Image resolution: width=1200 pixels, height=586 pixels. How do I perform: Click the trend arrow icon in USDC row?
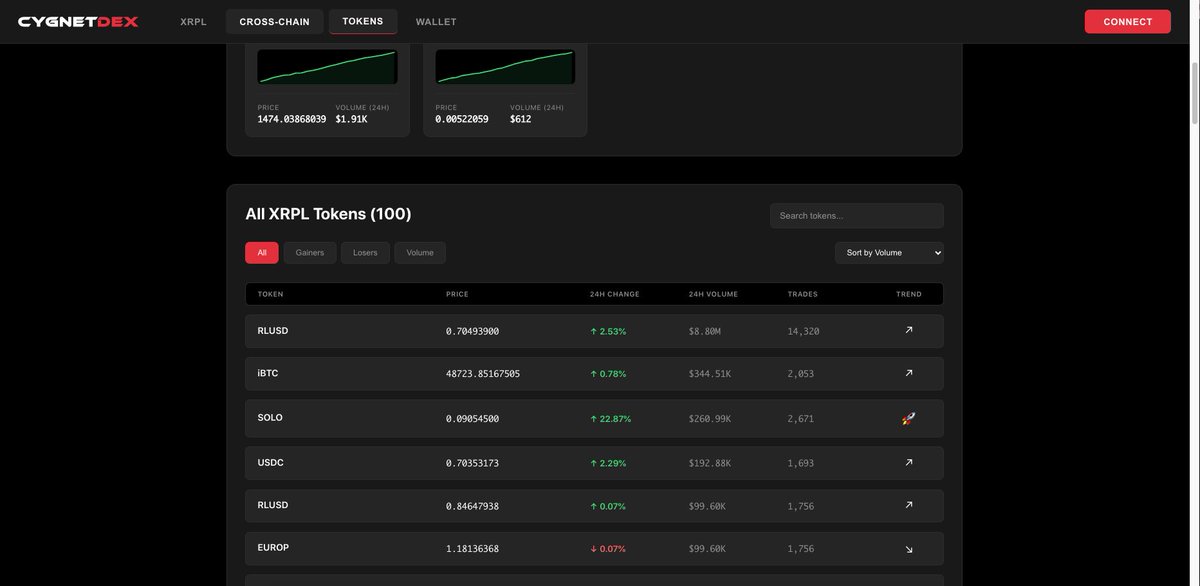(x=909, y=463)
